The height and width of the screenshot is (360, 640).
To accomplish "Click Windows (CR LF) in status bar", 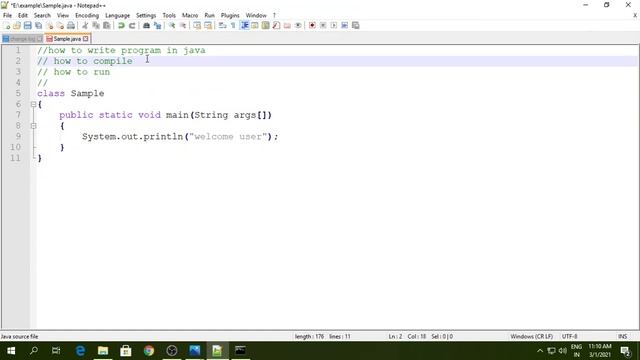I will [531, 336].
